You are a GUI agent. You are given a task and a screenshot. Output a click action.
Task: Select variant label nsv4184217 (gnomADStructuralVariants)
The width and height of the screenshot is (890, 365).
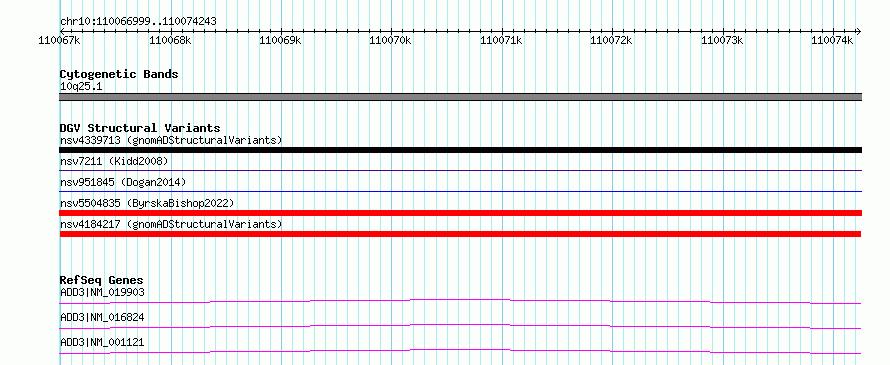pyautogui.click(x=171, y=224)
